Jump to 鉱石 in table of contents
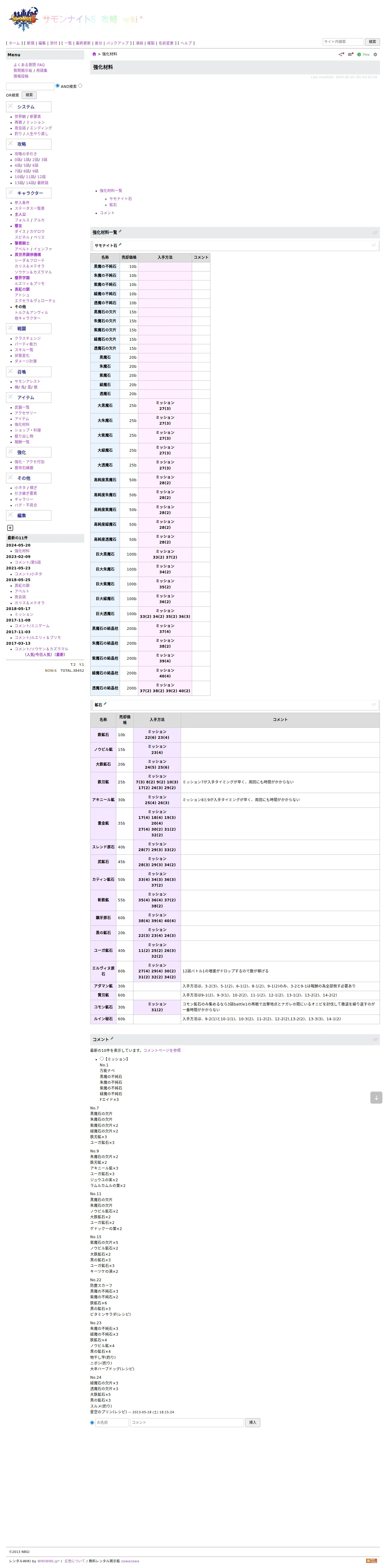This screenshot has height=1568, width=386. tap(113, 205)
